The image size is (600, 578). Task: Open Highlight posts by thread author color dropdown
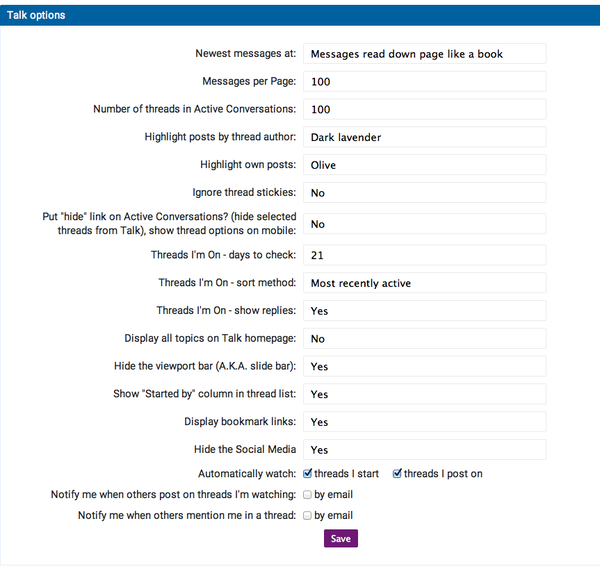[425, 137]
